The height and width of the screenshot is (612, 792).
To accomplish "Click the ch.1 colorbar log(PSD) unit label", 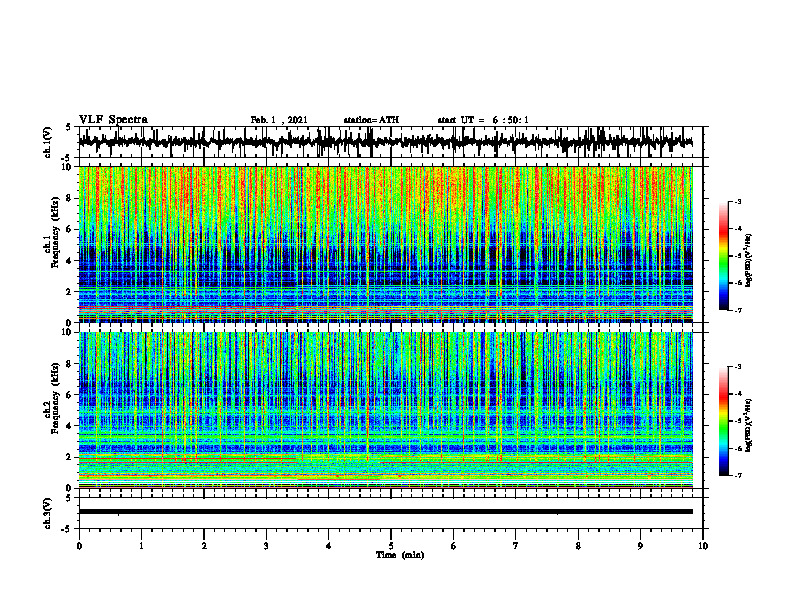I will [749, 260].
